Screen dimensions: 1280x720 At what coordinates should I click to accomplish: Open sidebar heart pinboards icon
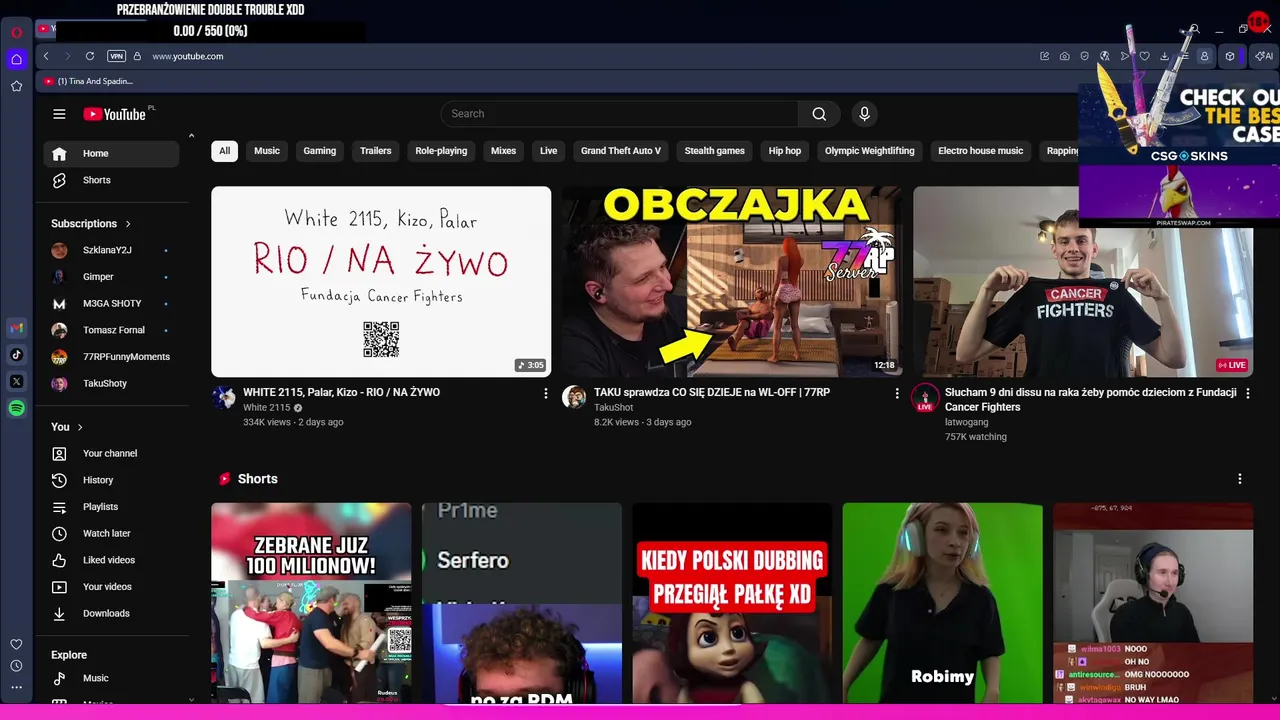(x=16, y=645)
